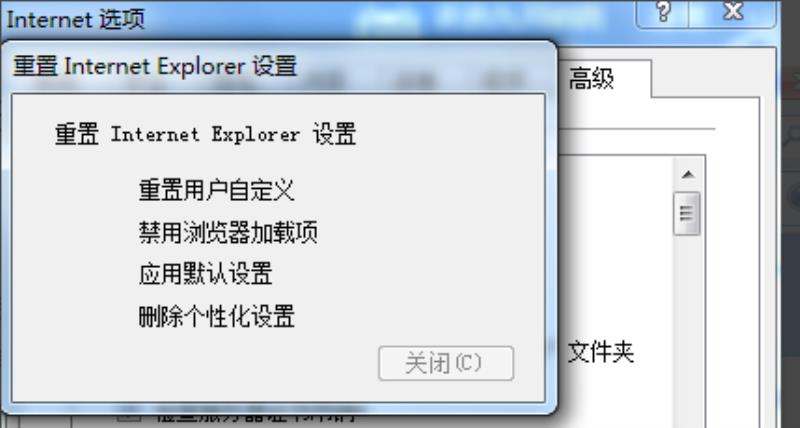Viewport: 800px width, 428px height.
Task: Click the partly hidden setting text under the dialog
Action: (x=255, y=417)
